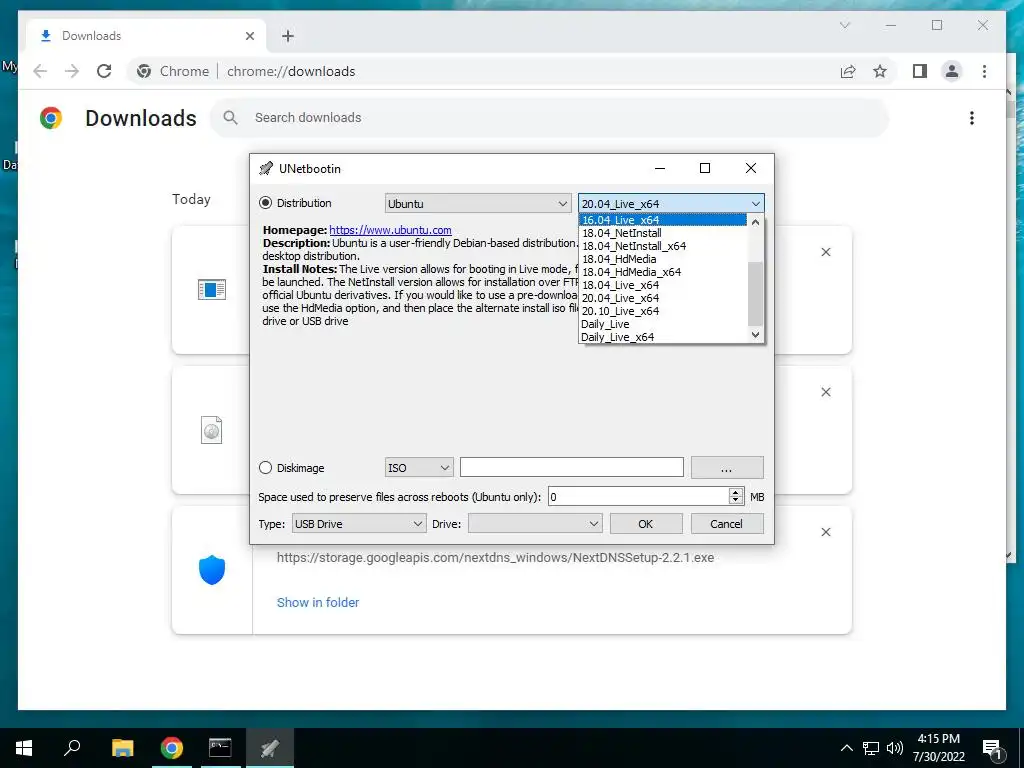Click OK in UNetbootin
Image resolution: width=1024 pixels, height=768 pixels.
(646, 524)
